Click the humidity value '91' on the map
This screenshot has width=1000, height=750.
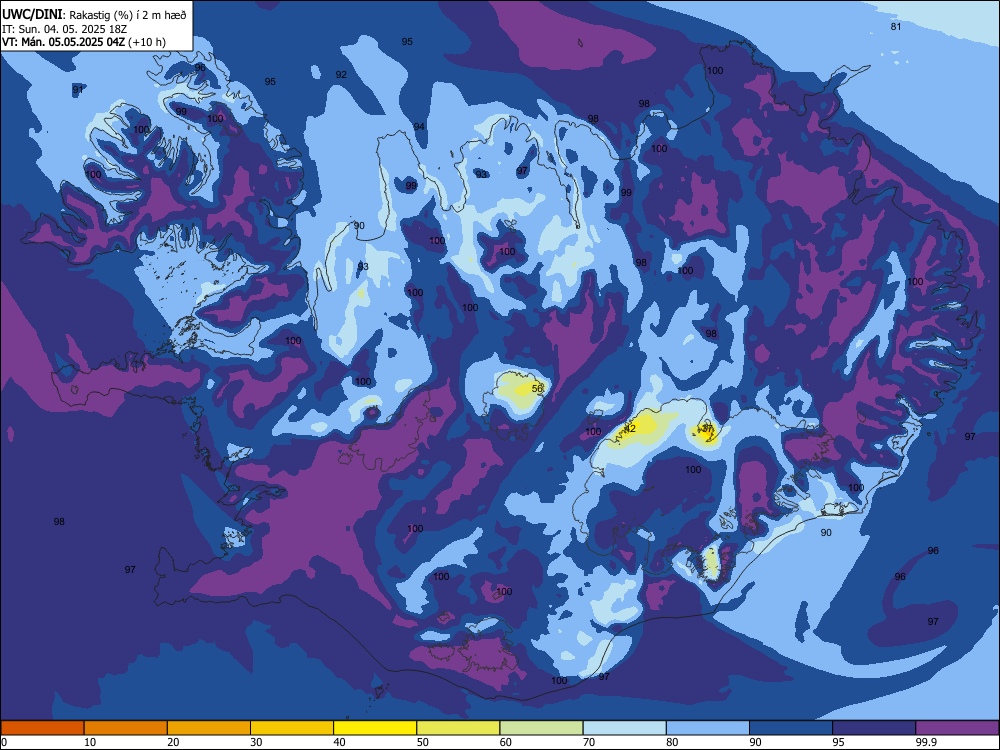point(78,89)
